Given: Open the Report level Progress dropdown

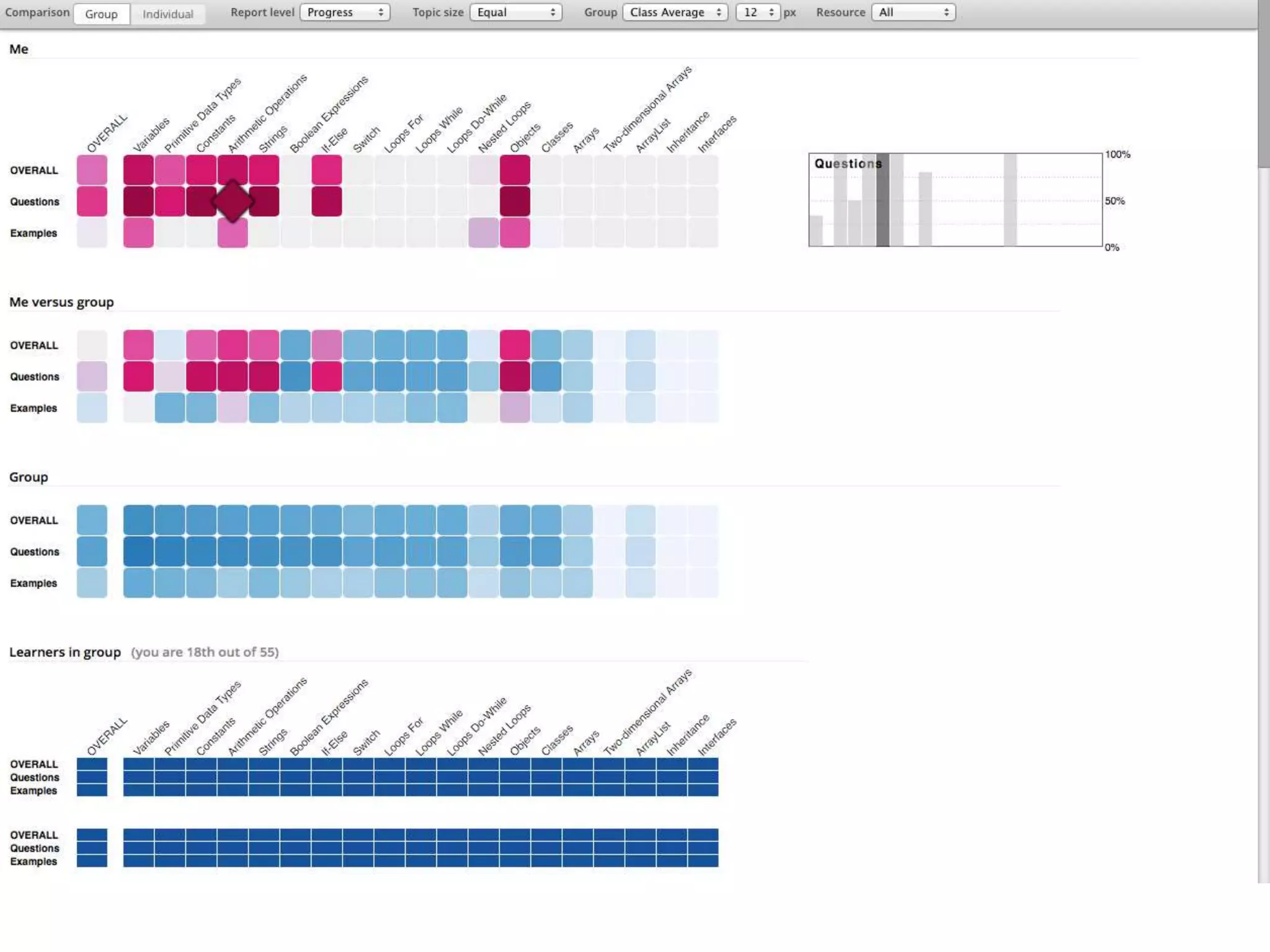Looking at the screenshot, I should [x=345, y=12].
